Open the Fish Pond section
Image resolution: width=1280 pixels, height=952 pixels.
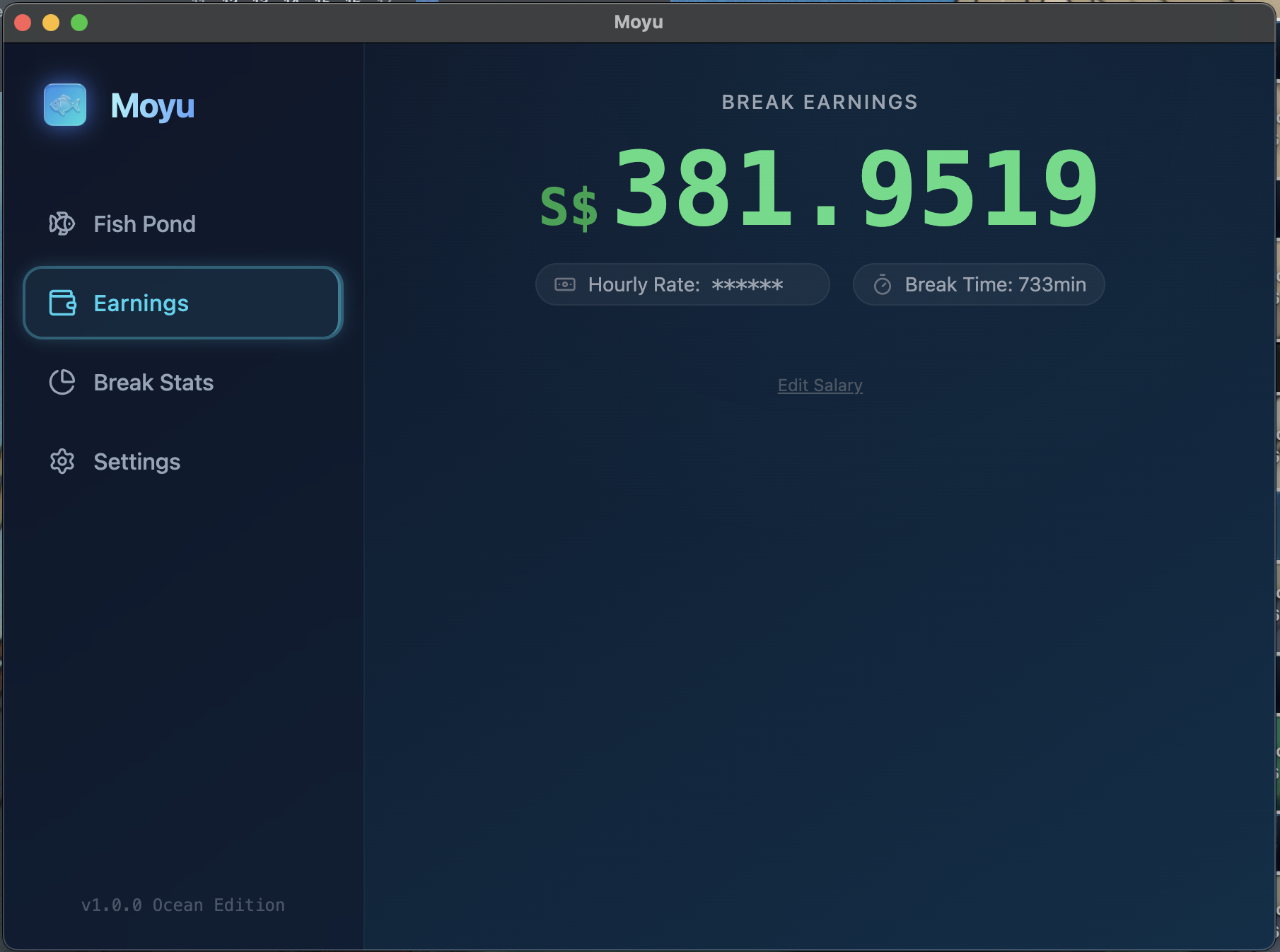click(x=144, y=224)
